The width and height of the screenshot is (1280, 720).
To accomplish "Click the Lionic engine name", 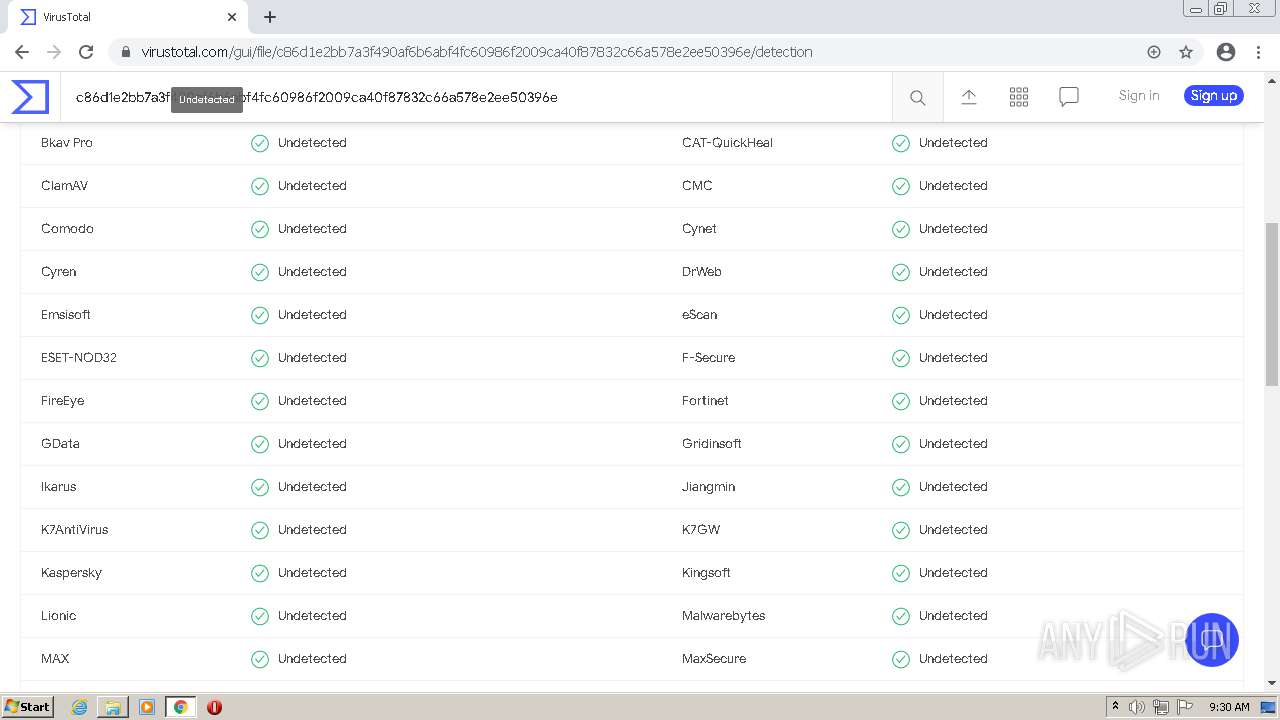I will [x=58, y=616].
